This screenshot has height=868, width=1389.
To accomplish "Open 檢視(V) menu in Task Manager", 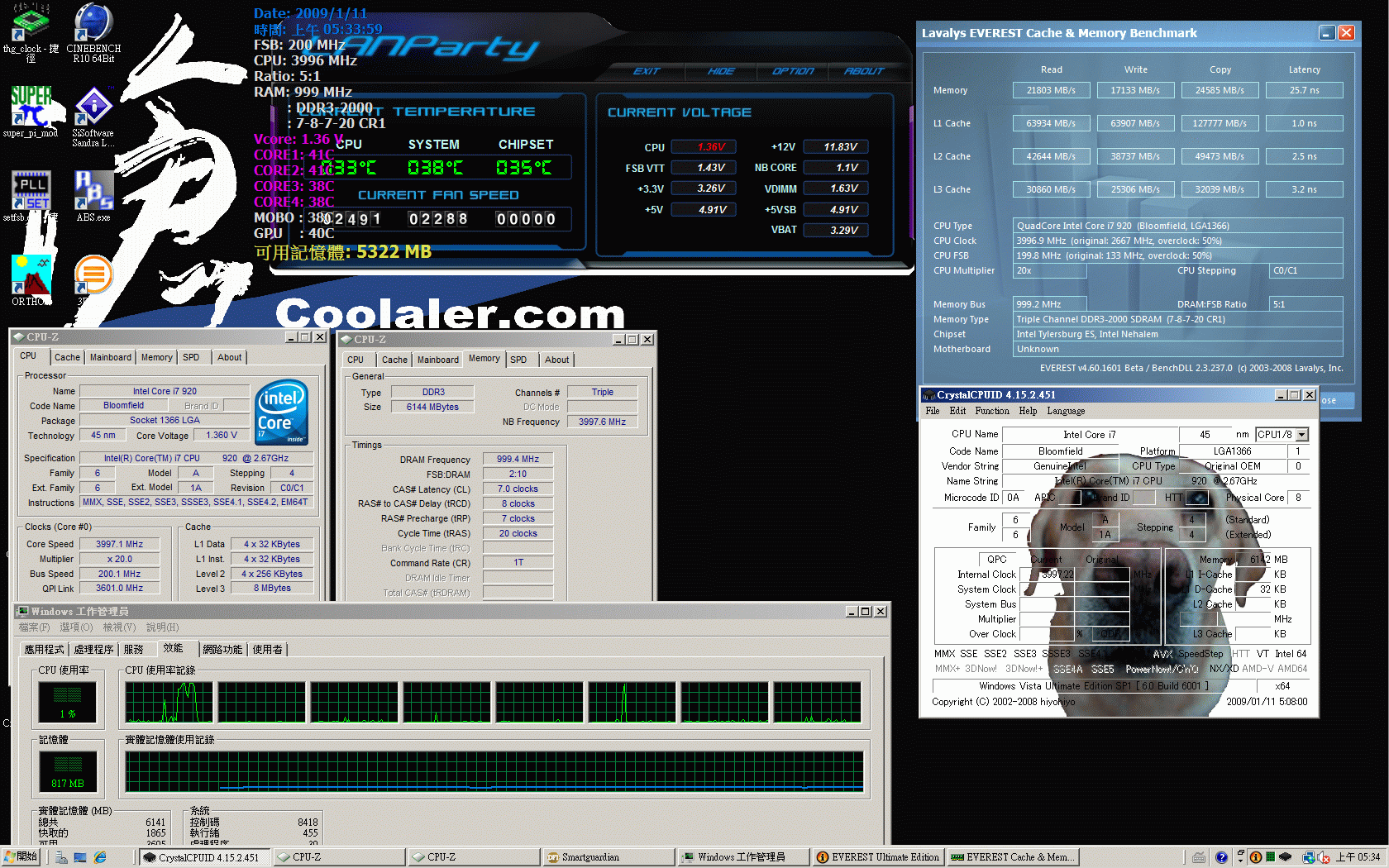I will pyautogui.click(x=118, y=627).
